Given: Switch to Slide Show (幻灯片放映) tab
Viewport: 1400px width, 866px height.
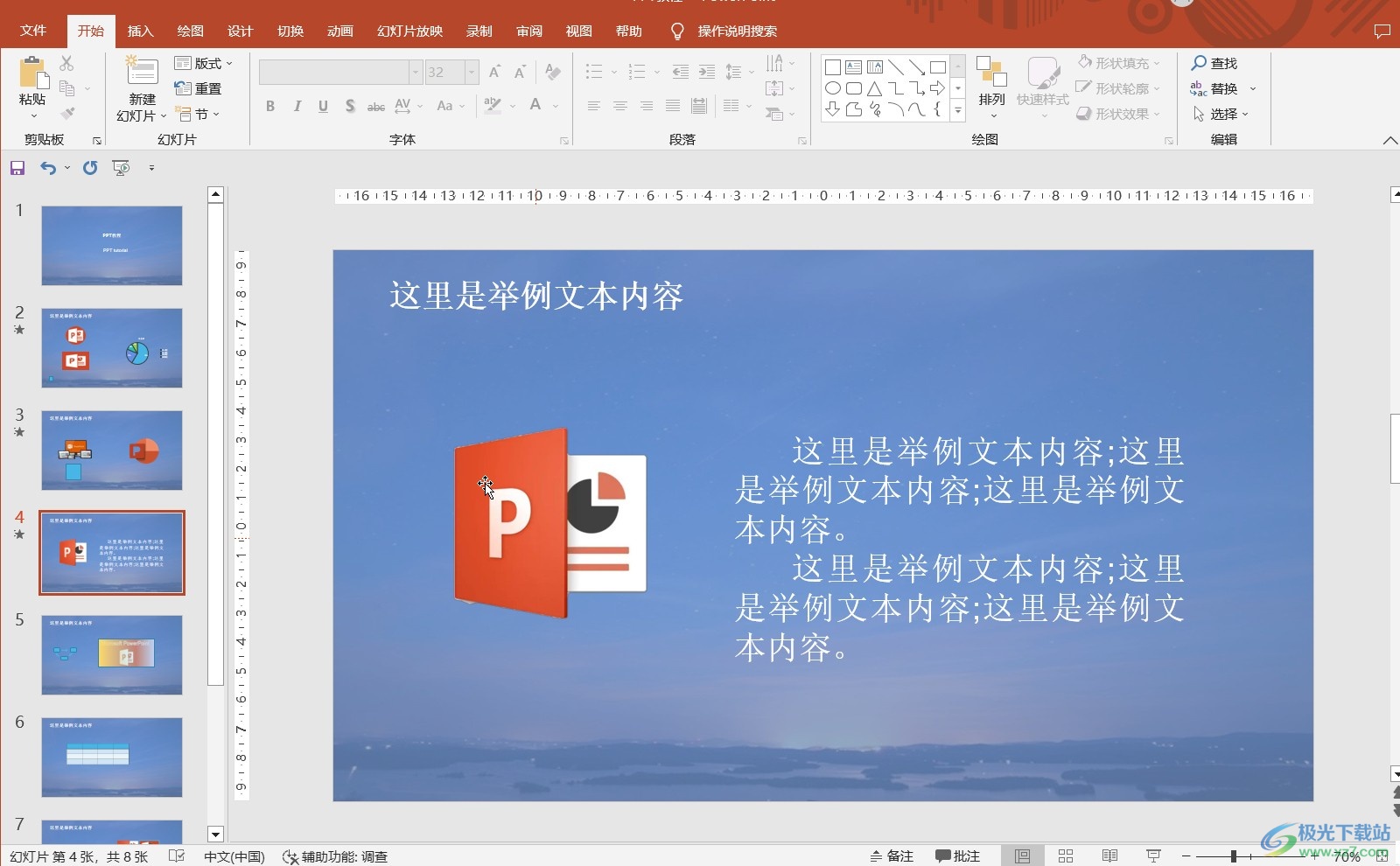Looking at the screenshot, I should [x=409, y=31].
